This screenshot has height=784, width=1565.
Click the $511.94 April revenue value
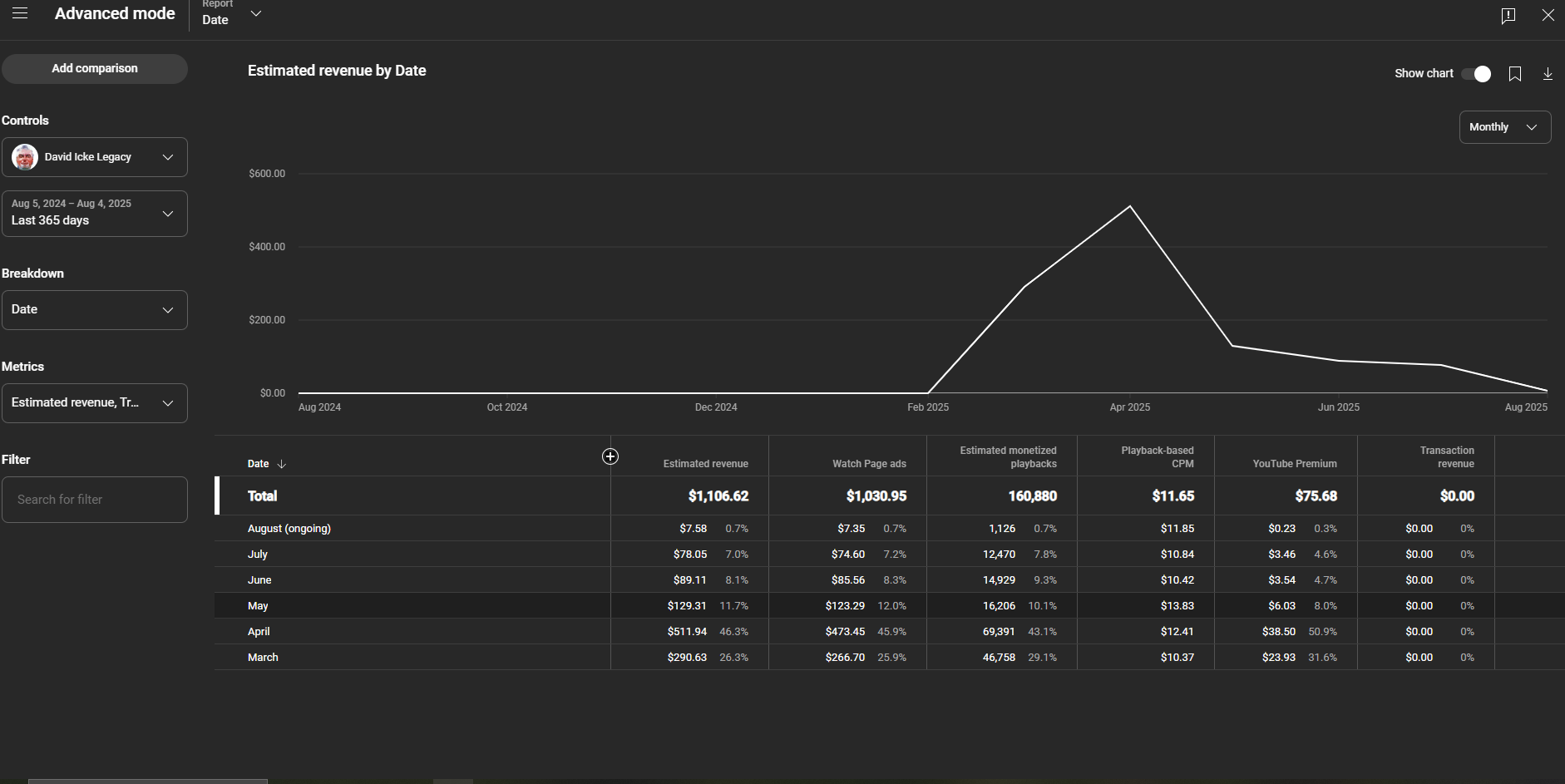[x=687, y=632]
